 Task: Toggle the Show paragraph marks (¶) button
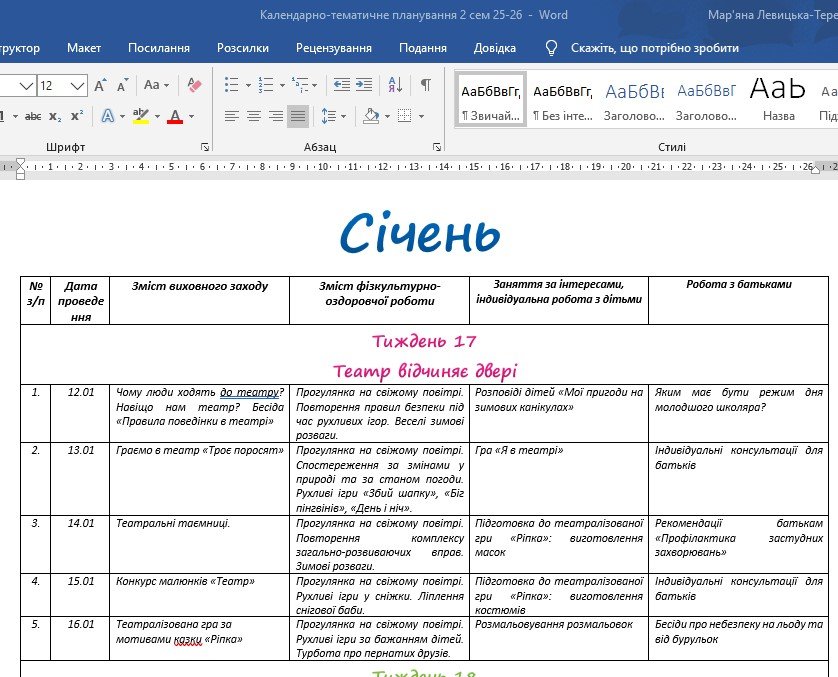pos(426,86)
